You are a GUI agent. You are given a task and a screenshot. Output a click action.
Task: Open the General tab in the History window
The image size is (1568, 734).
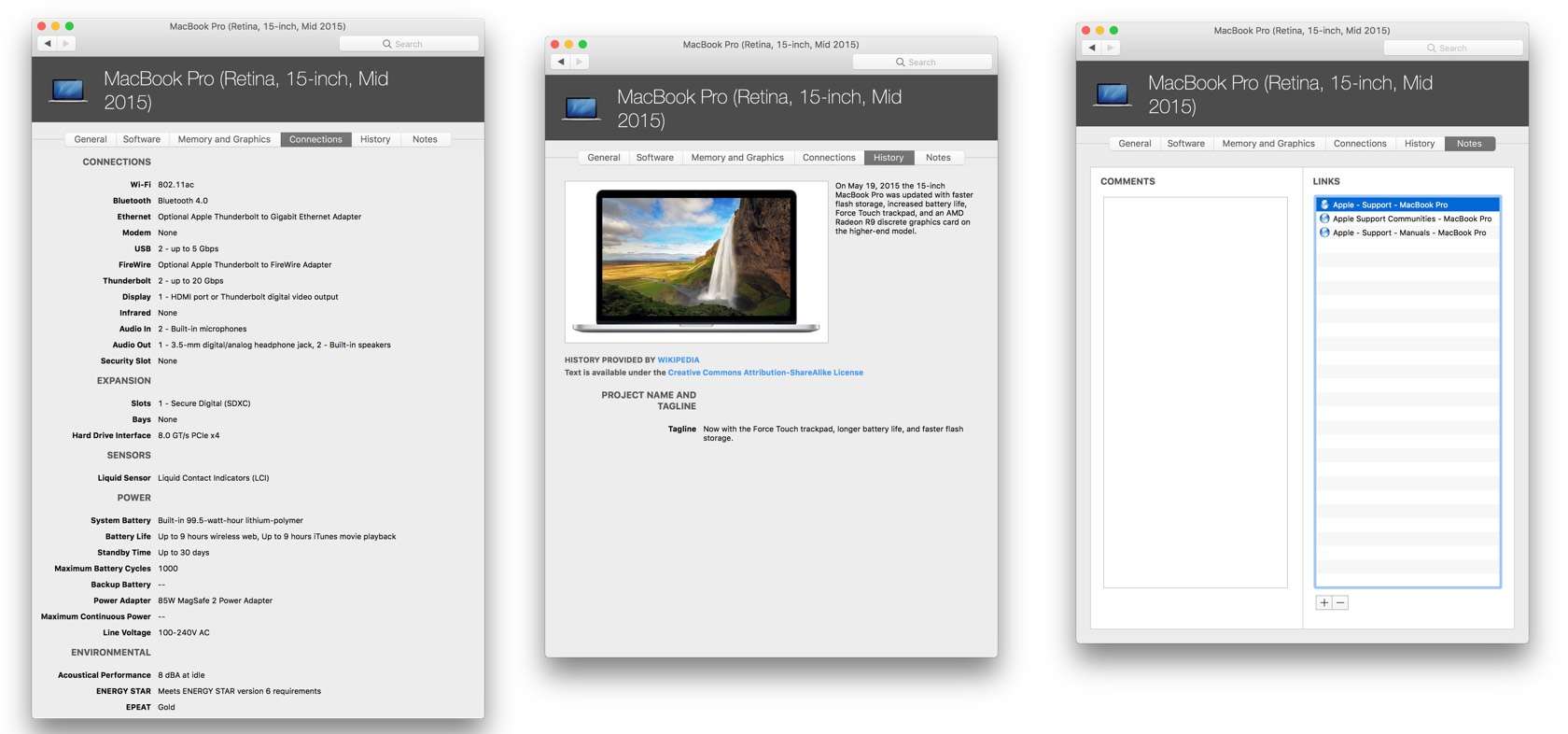click(x=604, y=158)
